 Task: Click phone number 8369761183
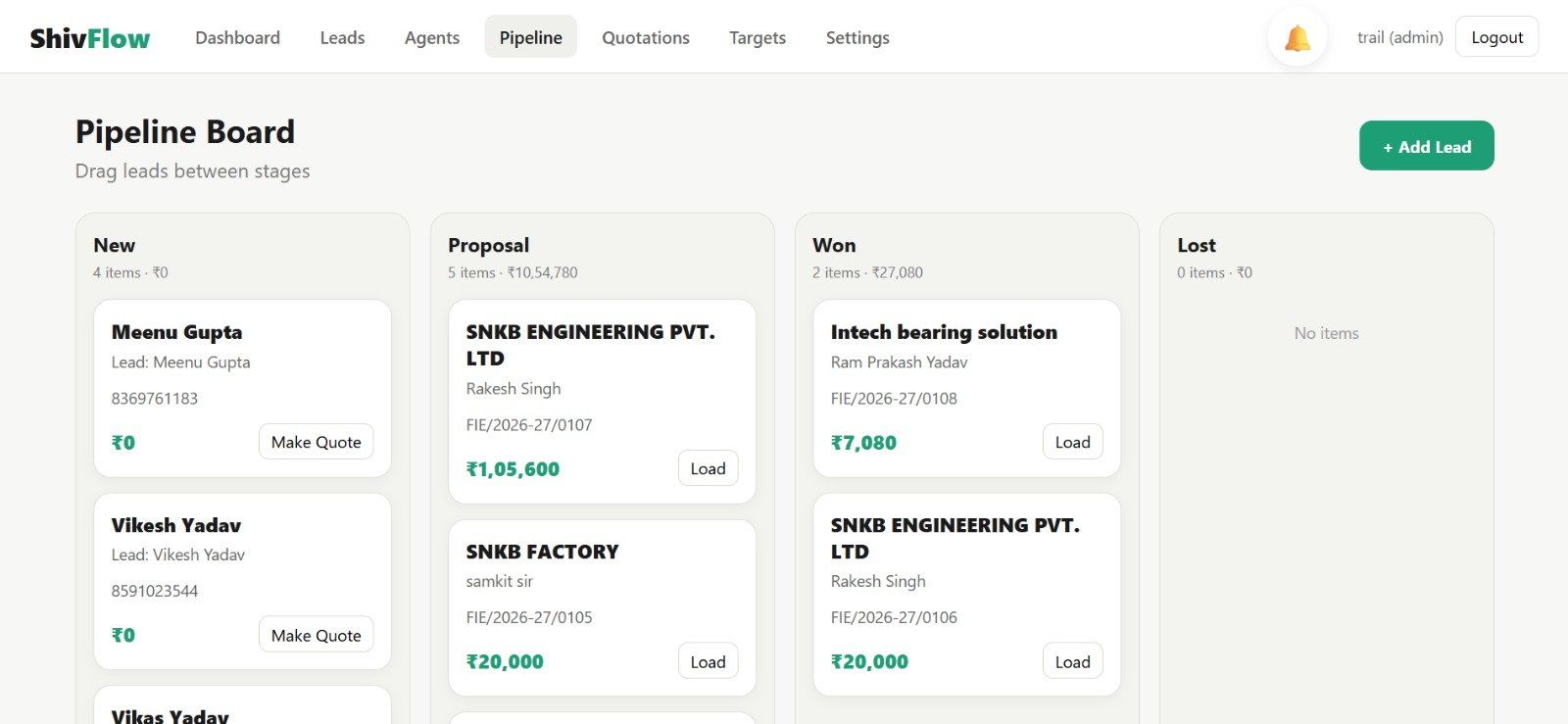coord(154,399)
